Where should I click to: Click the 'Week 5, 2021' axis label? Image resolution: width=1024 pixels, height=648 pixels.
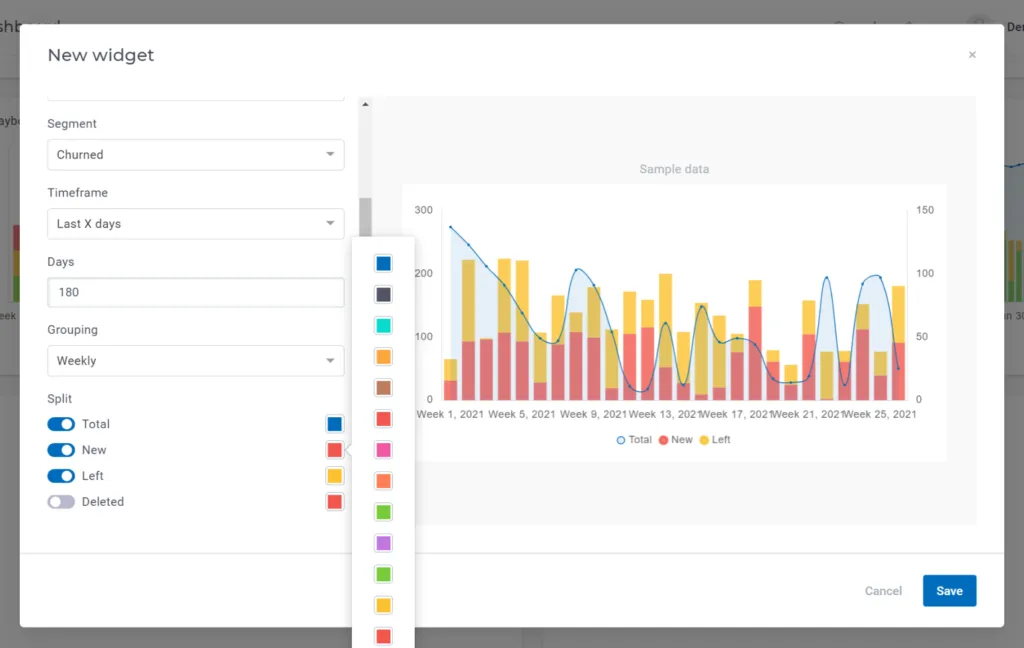522,414
